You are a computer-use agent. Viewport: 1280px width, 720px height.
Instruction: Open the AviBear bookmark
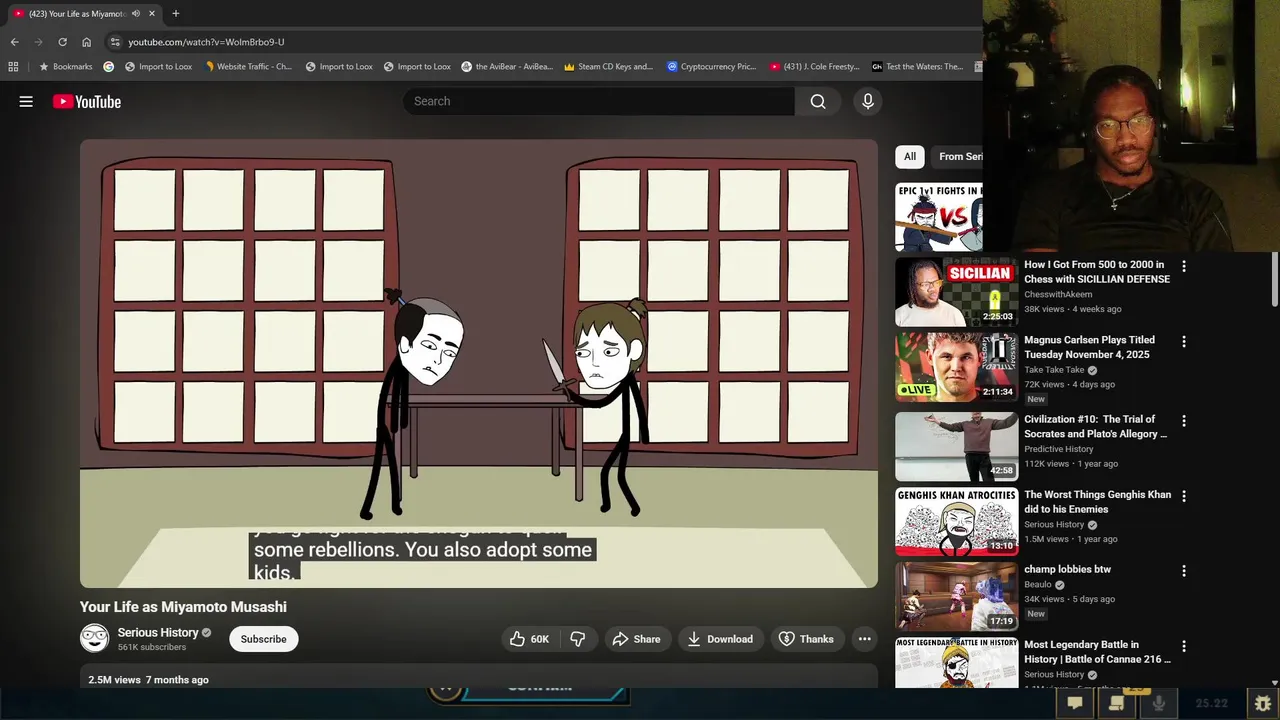507,67
